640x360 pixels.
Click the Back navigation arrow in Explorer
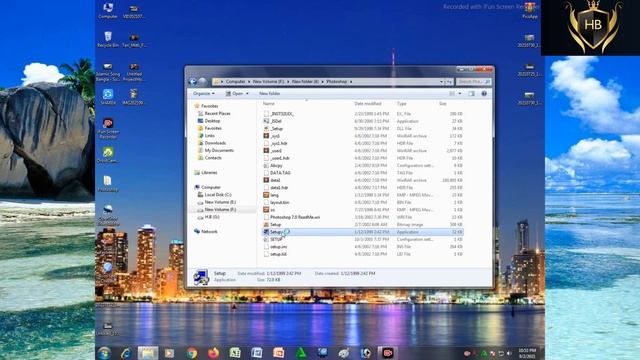click(193, 82)
